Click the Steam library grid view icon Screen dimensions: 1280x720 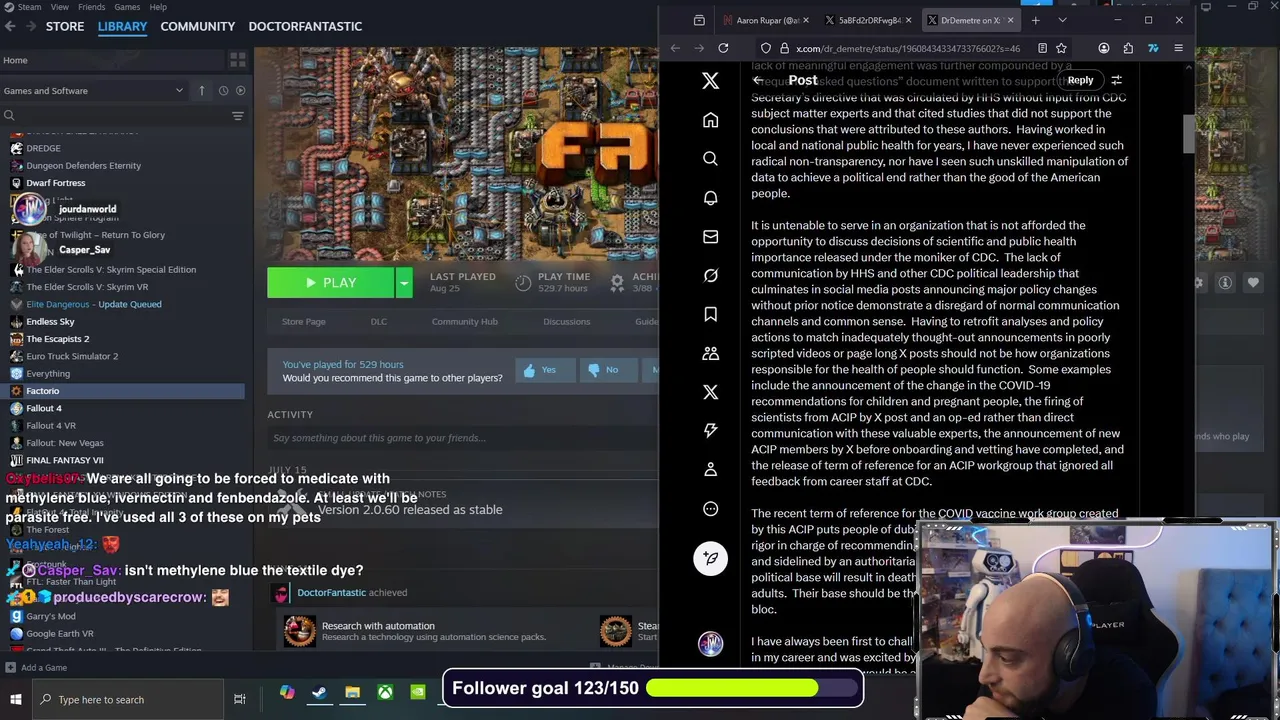point(237,60)
